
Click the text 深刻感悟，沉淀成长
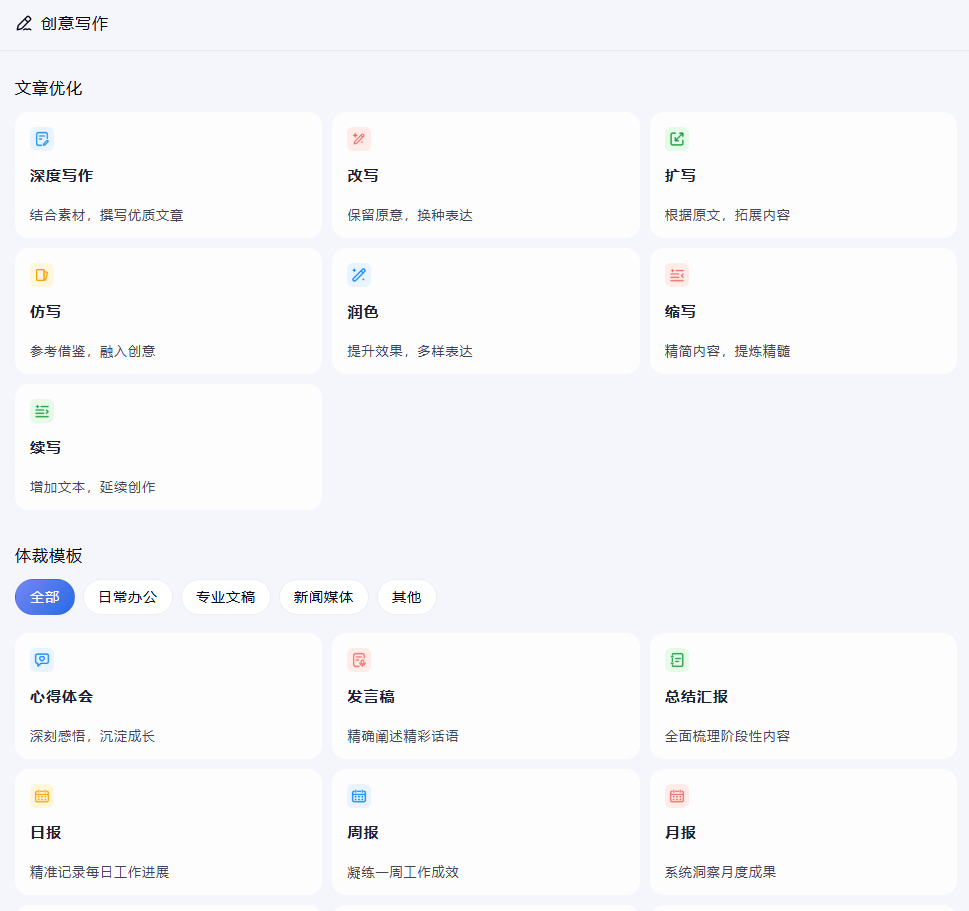pyautogui.click(x=93, y=736)
